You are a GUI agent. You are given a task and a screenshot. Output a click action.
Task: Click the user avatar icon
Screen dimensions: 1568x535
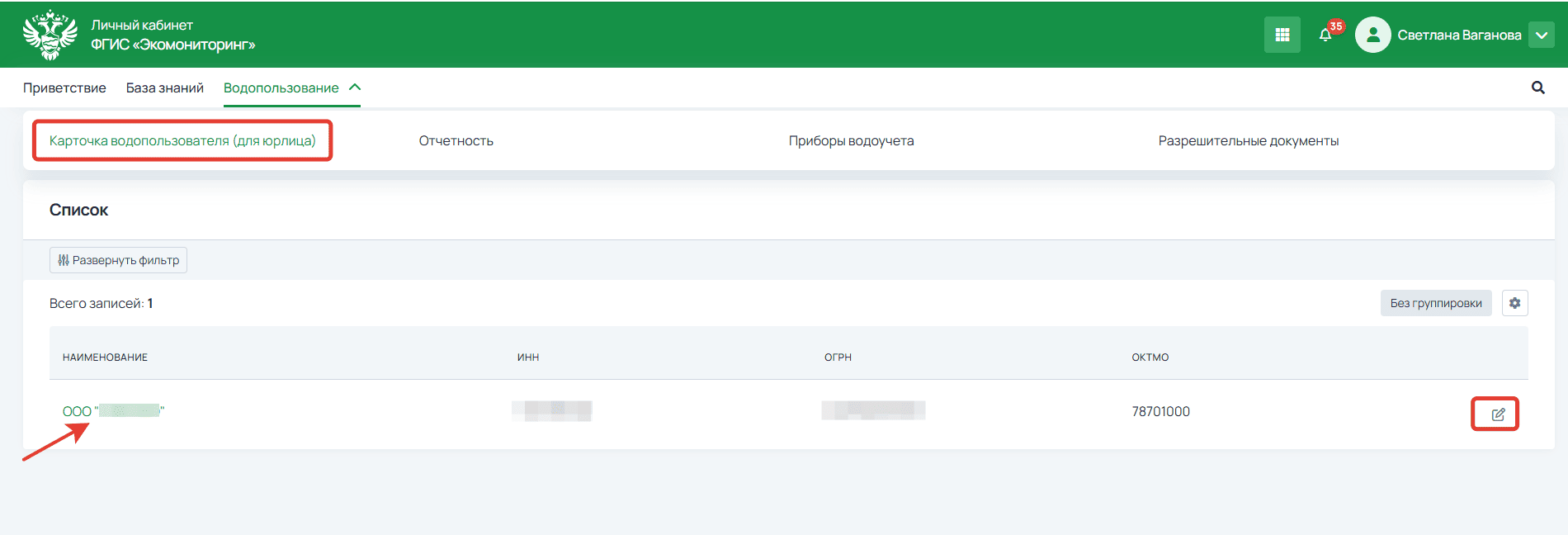(x=1372, y=35)
